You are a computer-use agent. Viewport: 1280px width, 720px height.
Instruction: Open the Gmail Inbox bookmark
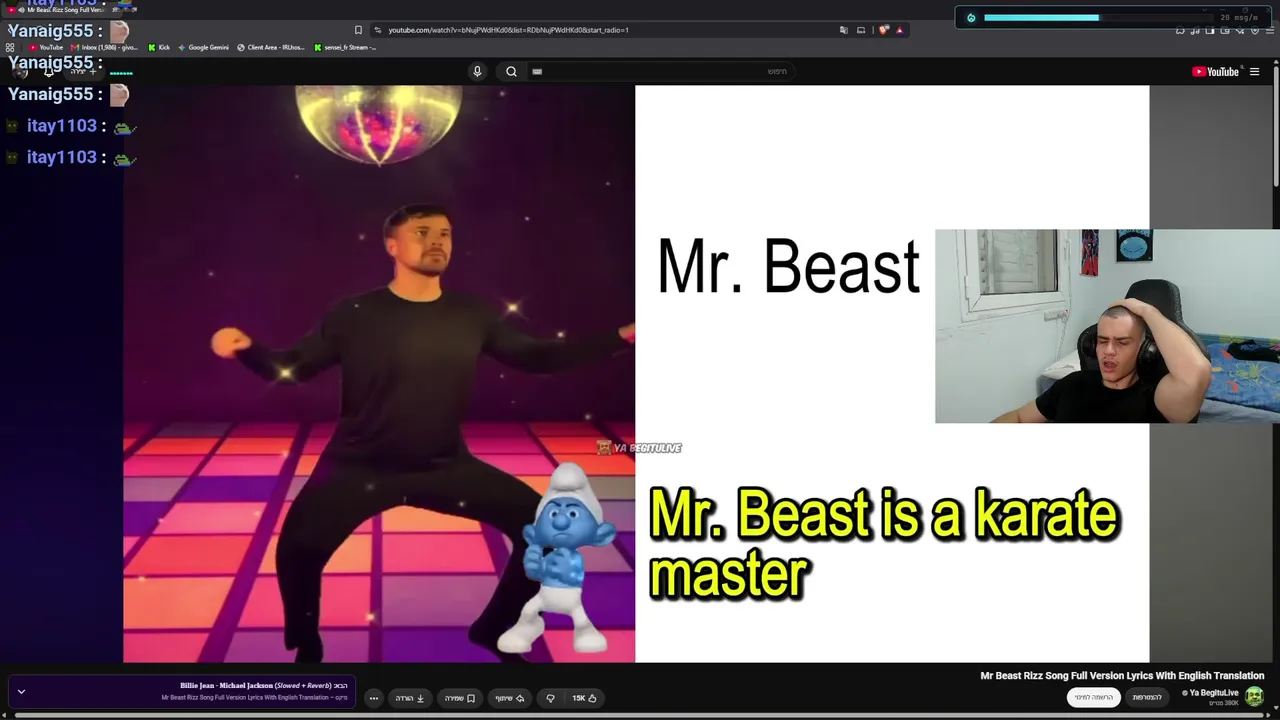[105, 47]
